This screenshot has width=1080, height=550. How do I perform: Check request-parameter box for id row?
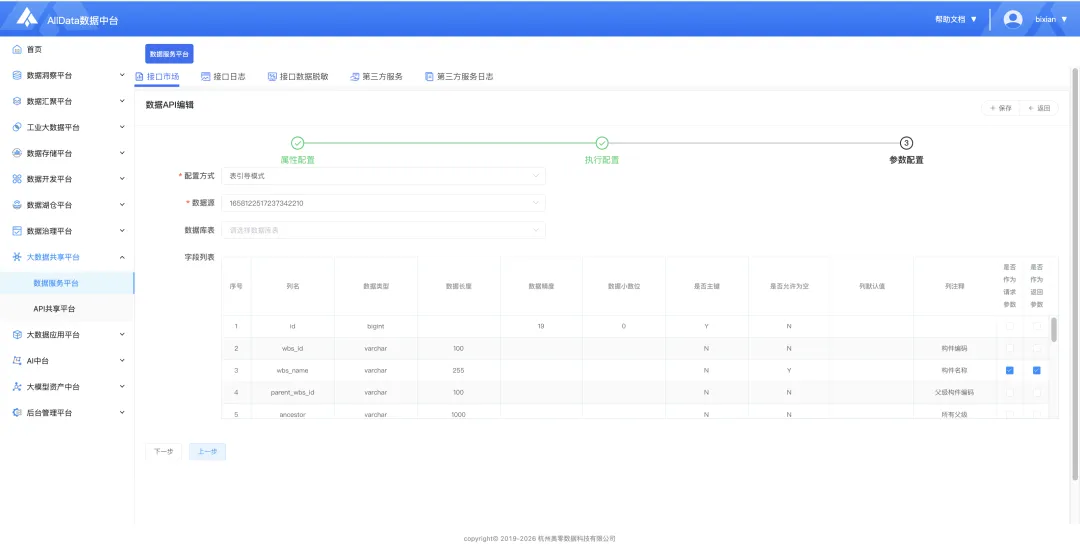tap(1010, 326)
